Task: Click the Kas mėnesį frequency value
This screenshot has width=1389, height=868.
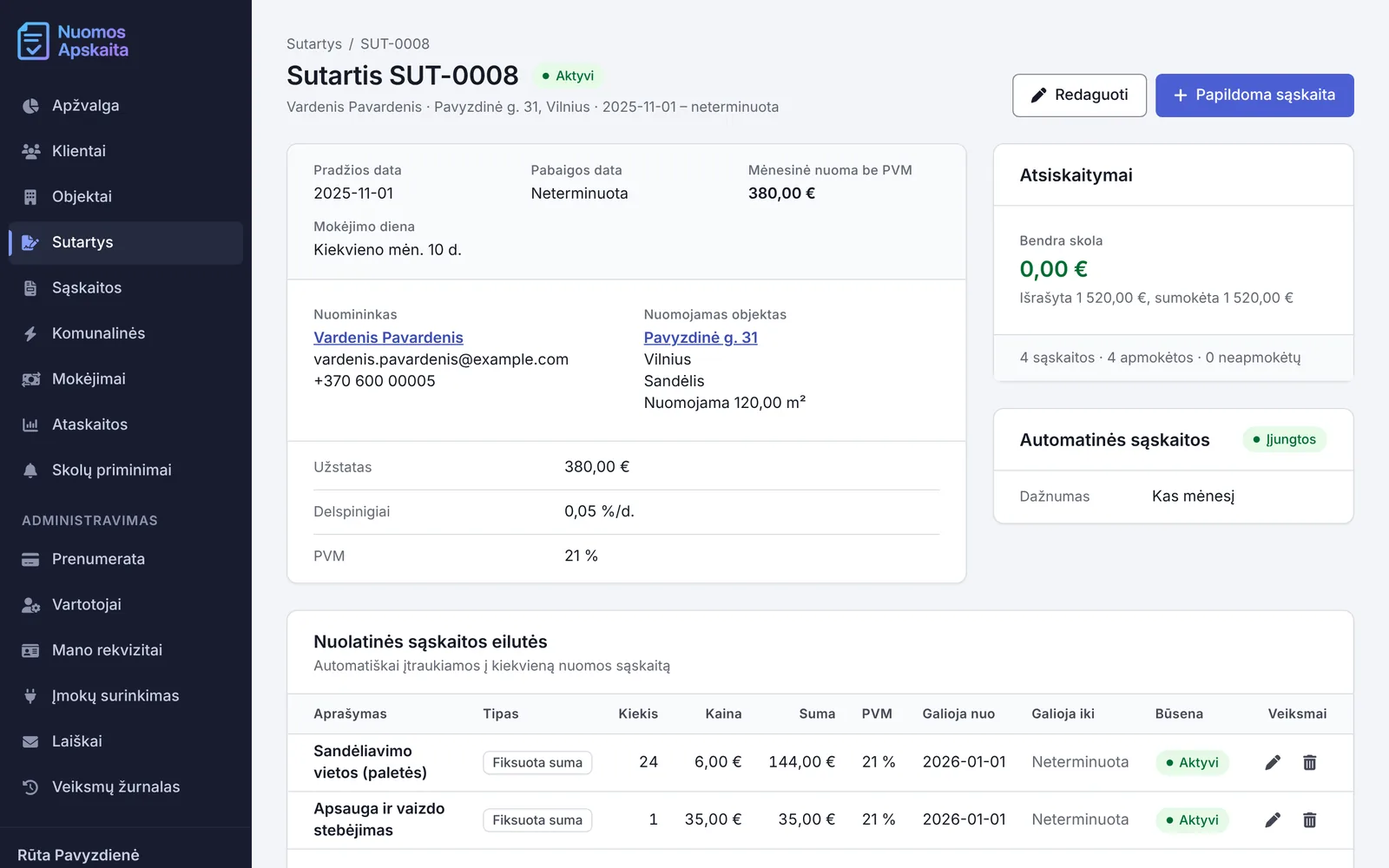Action: tap(1193, 496)
